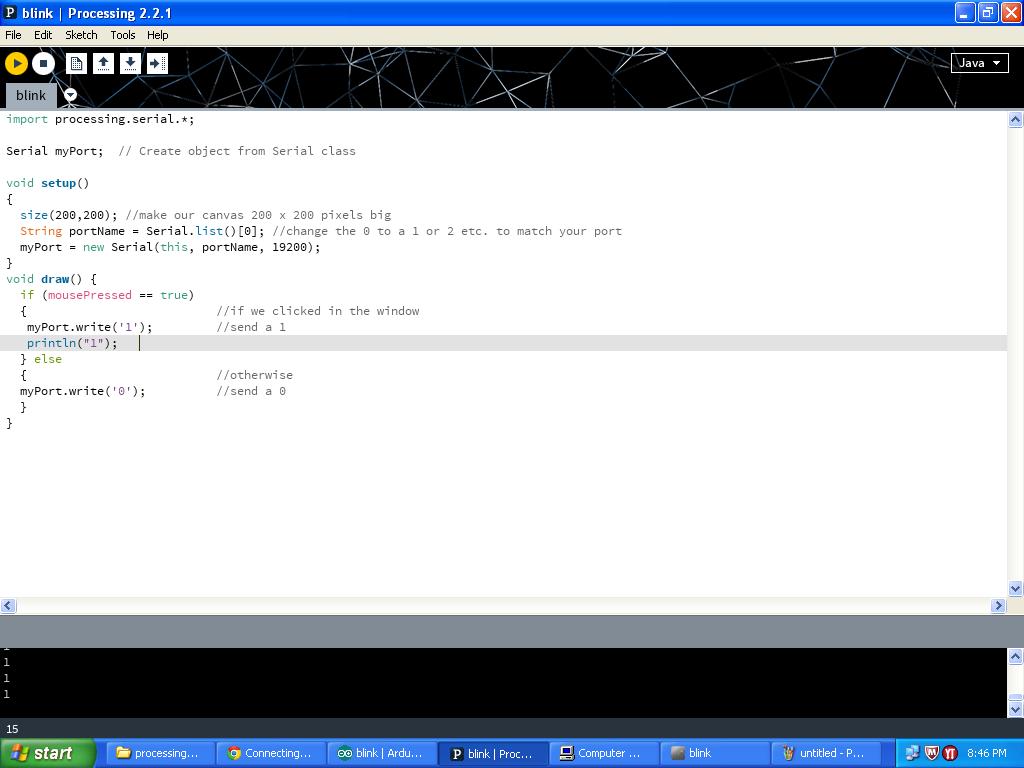Image resolution: width=1024 pixels, height=768 pixels.
Task: Click the '//send a 0' comment
Action: click(251, 391)
